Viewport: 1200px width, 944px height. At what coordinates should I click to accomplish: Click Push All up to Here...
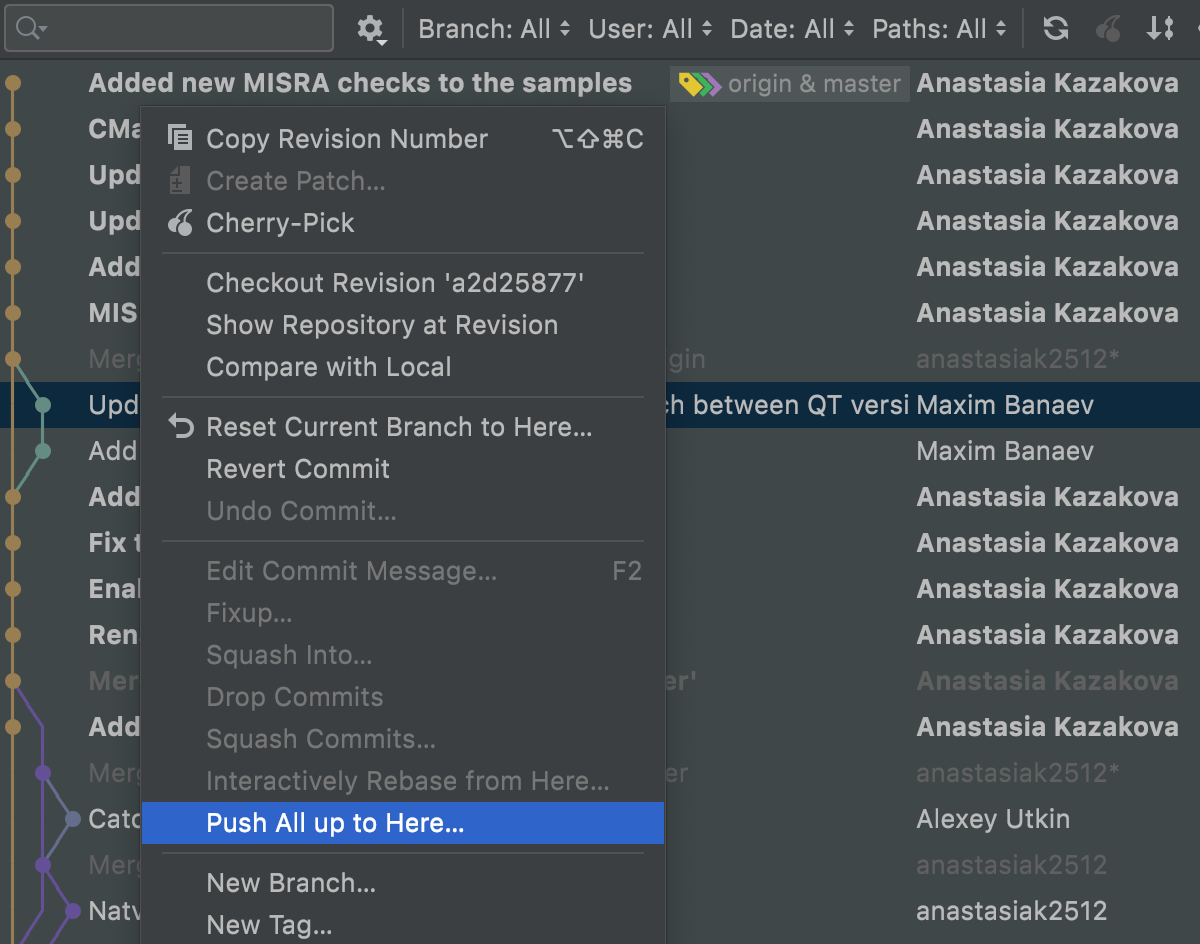pos(403,823)
